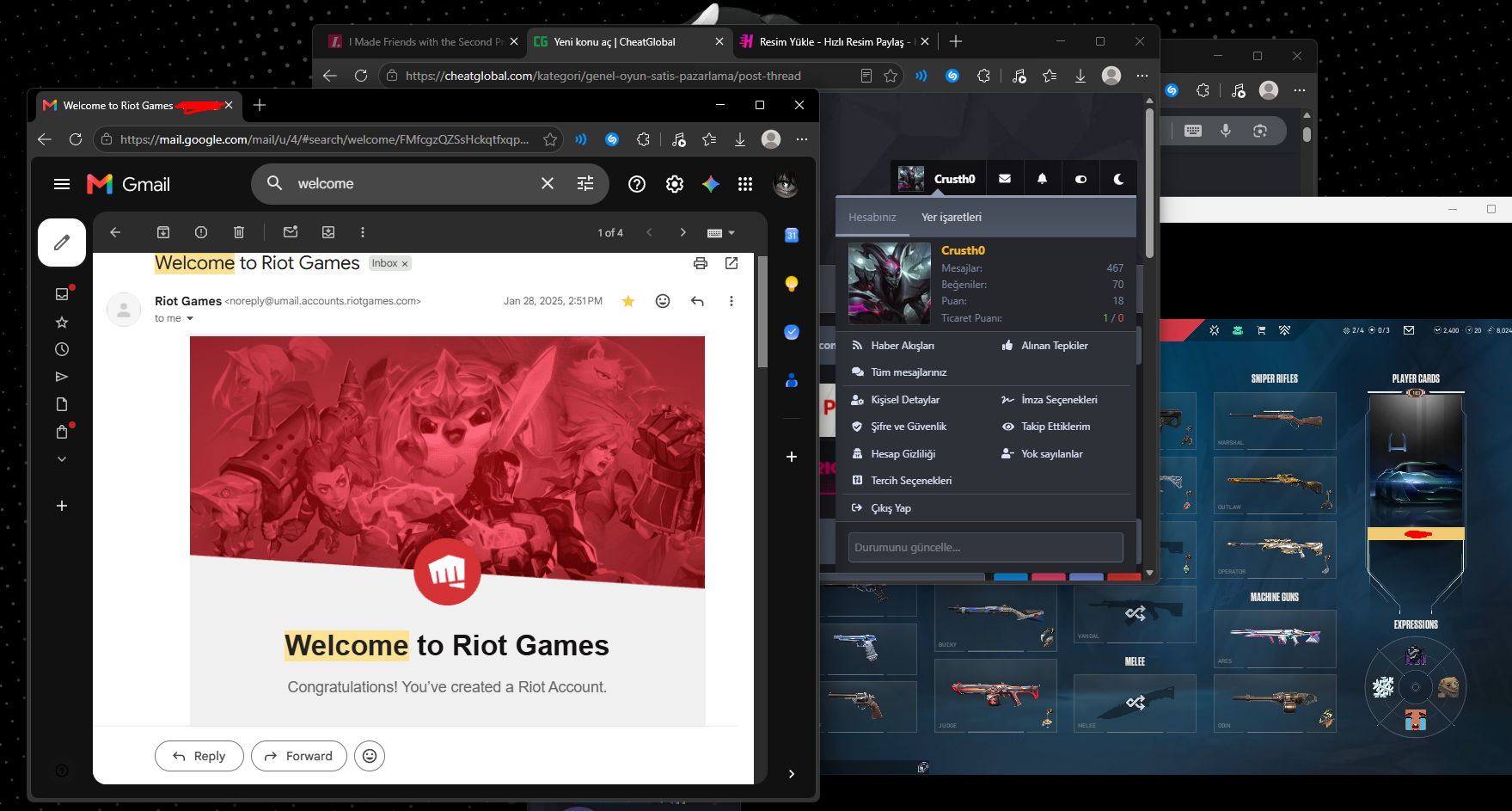
Task: Switch to the Hesabınız tab
Action: point(872,217)
